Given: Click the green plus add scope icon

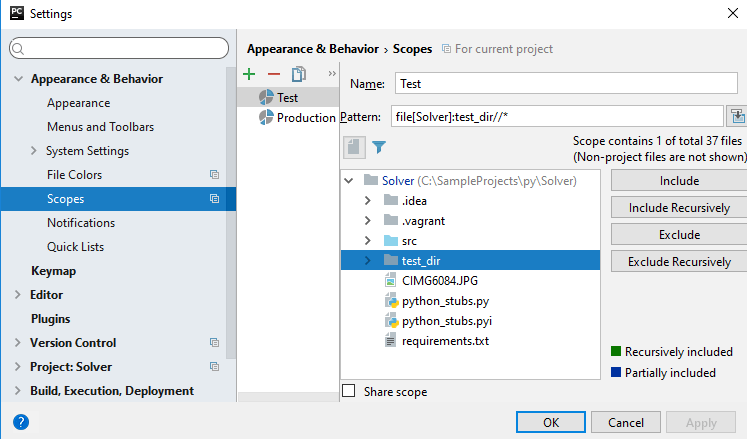Looking at the screenshot, I should (250, 74).
